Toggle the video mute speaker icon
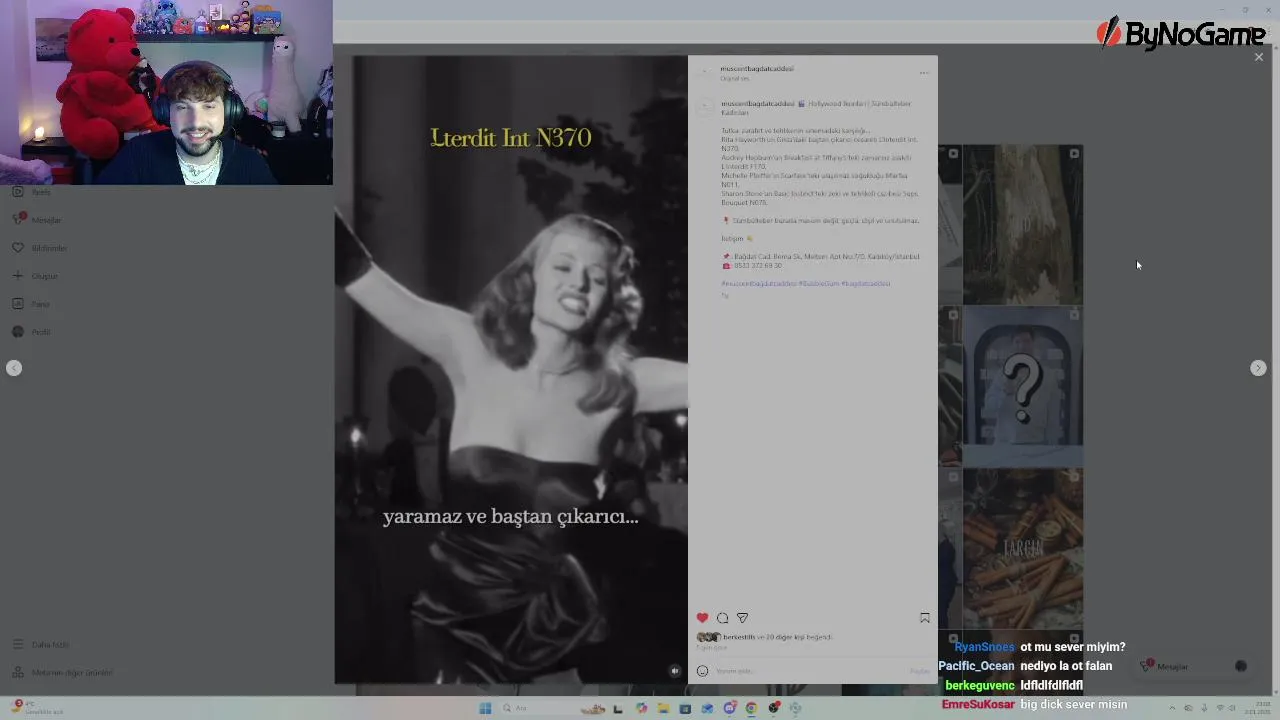 (x=675, y=671)
